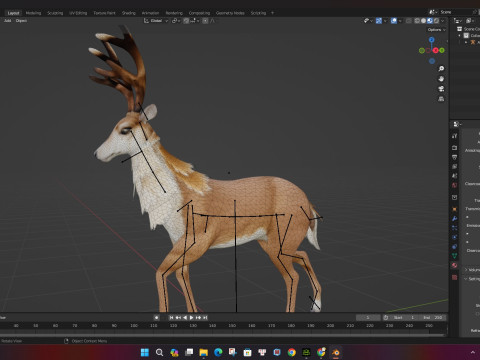Open the View Layer properties tab
This screenshot has width=480, height=360.
tap(455, 166)
